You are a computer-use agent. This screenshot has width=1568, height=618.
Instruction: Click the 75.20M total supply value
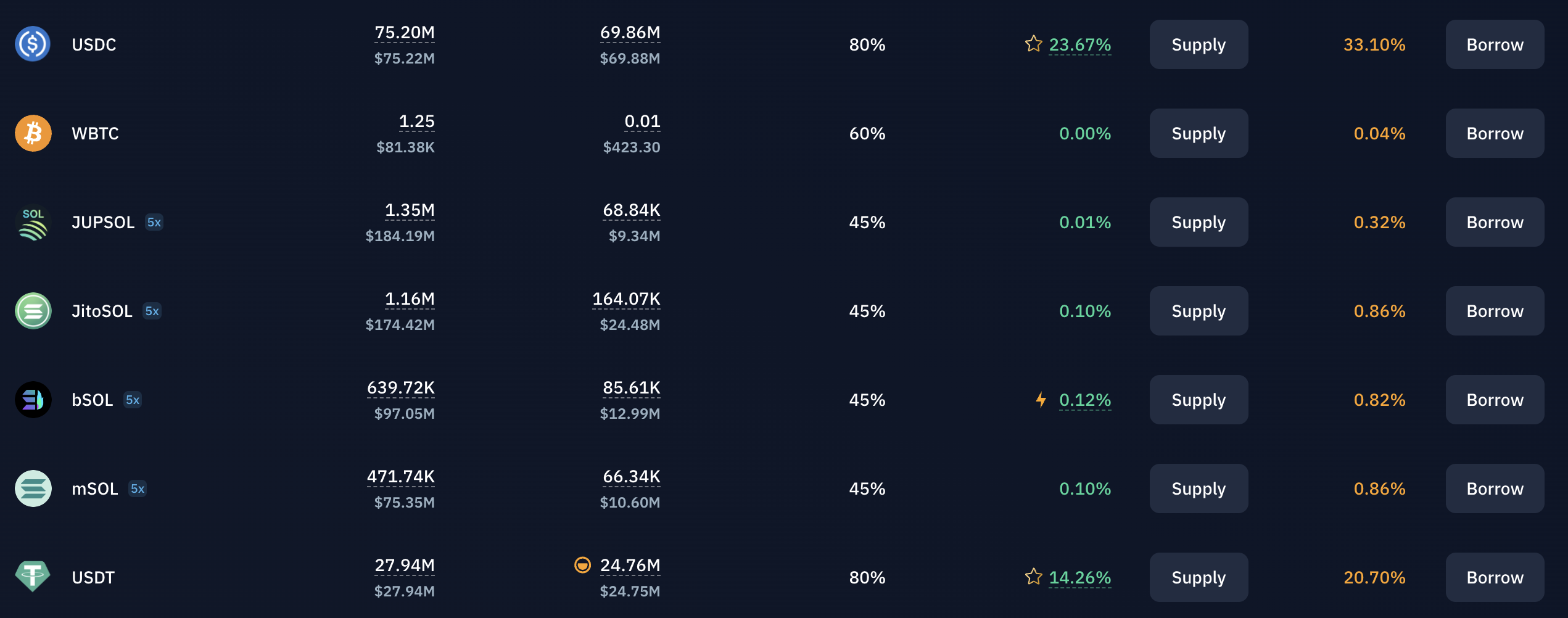click(x=405, y=32)
